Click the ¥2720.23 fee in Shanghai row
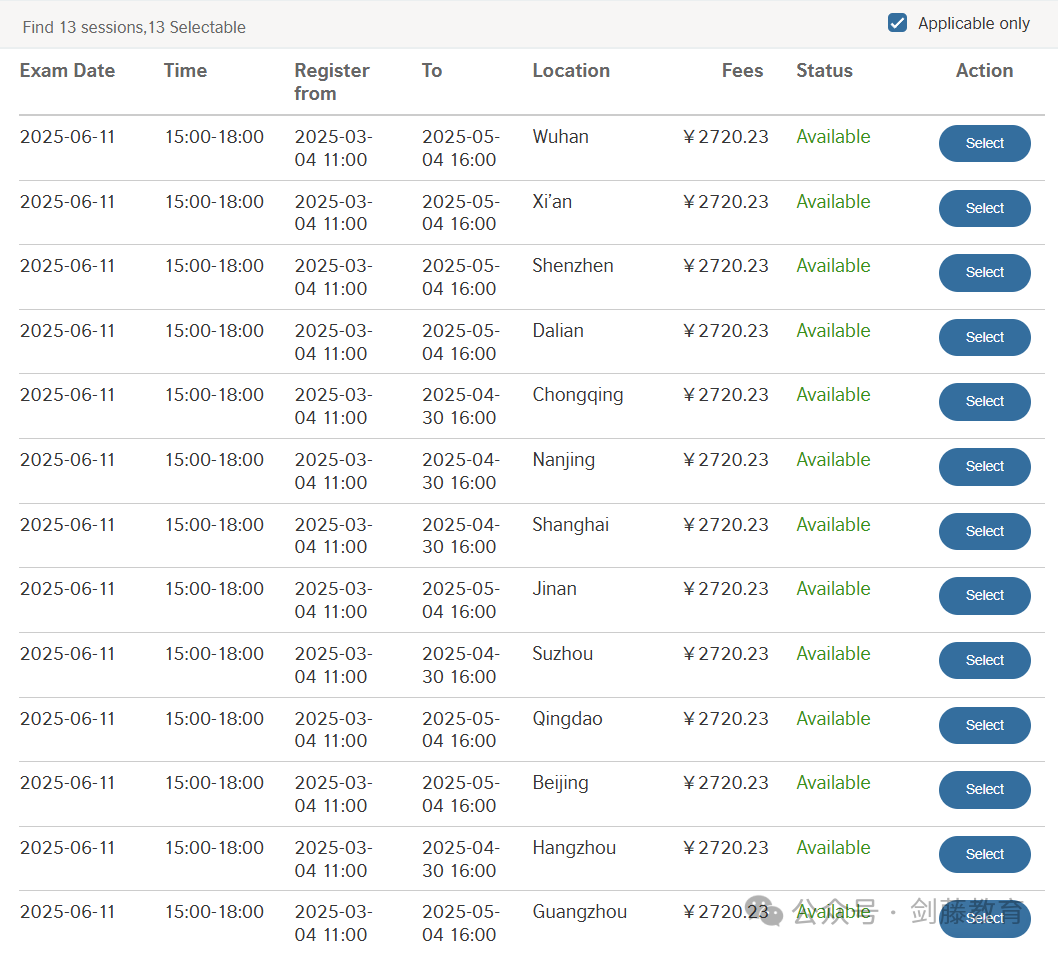The width and height of the screenshot is (1058, 954). pyautogui.click(x=725, y=525)
